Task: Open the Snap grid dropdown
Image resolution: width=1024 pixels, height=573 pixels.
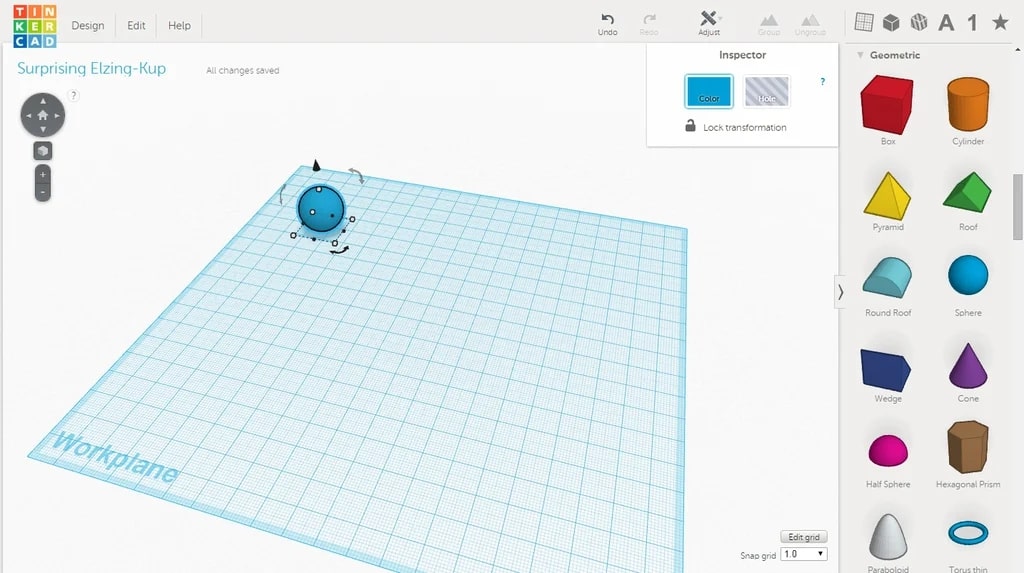Action: point(804,554)
